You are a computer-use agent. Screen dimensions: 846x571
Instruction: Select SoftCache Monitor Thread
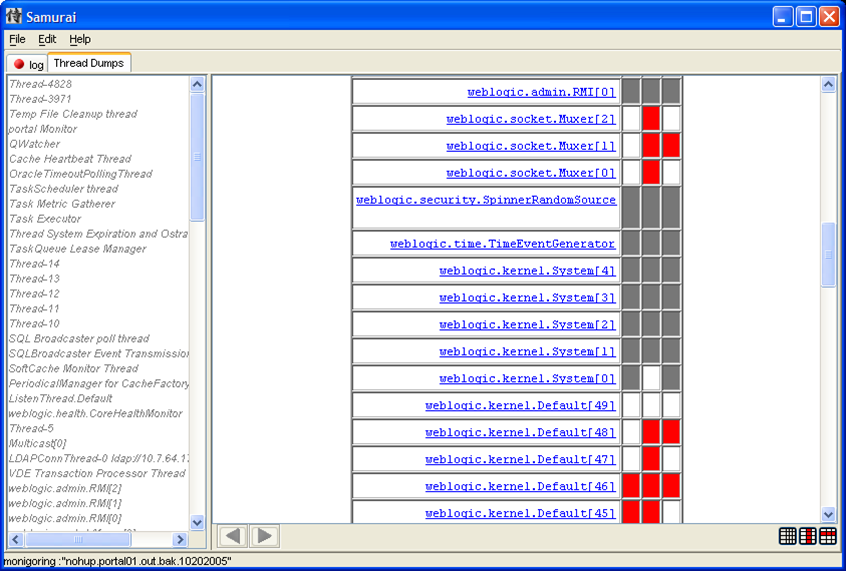click(x=74, y=369)
